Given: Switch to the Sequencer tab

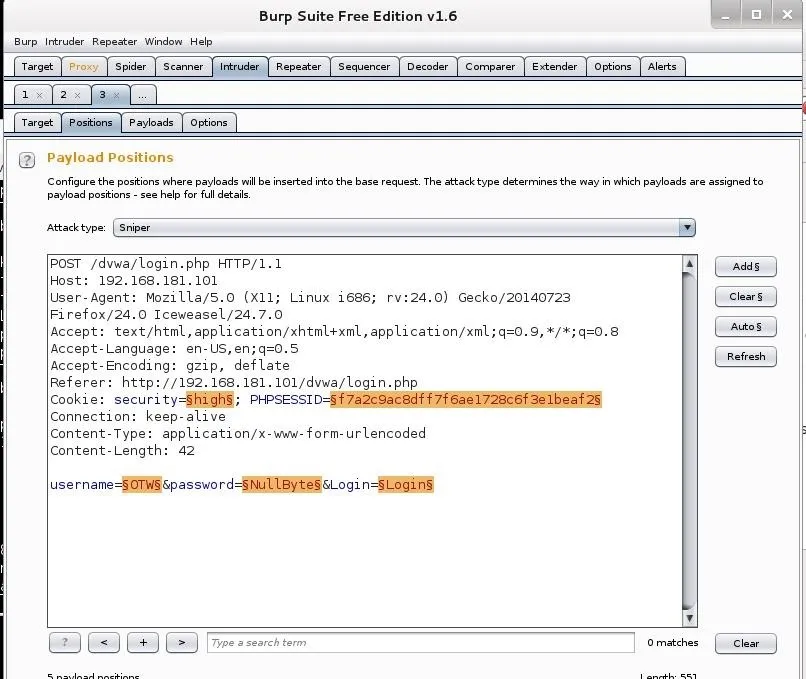Looking at the screenshot, I should coord(364,66).
